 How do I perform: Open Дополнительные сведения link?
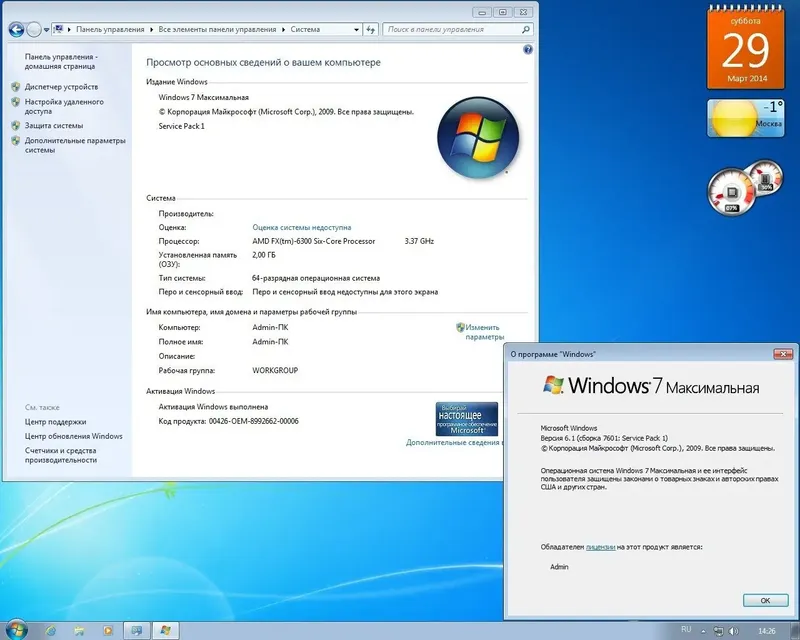(x=454, y=442)
